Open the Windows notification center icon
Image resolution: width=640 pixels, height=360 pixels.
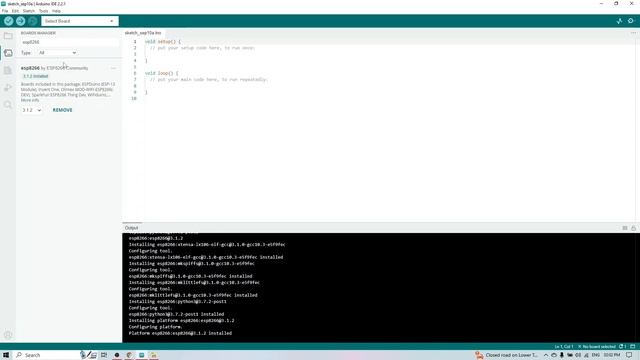tap(629, 355)
